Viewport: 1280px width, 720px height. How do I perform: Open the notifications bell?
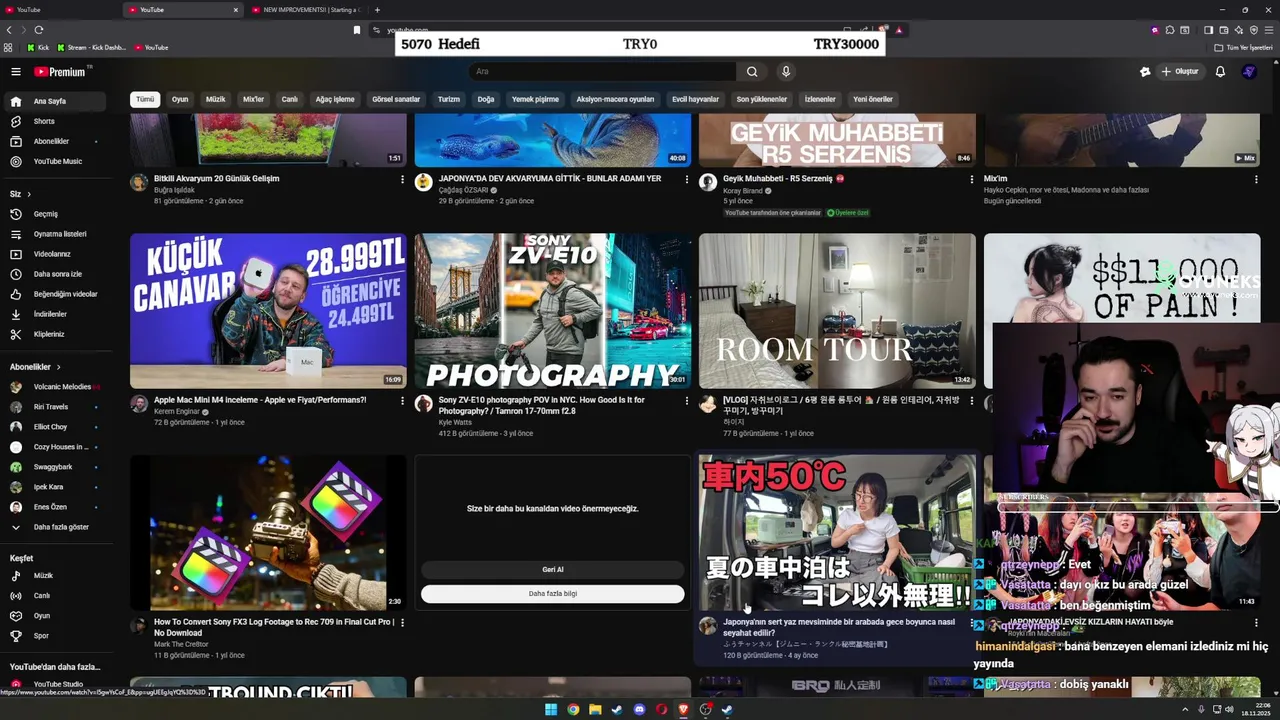[1220, 71]
